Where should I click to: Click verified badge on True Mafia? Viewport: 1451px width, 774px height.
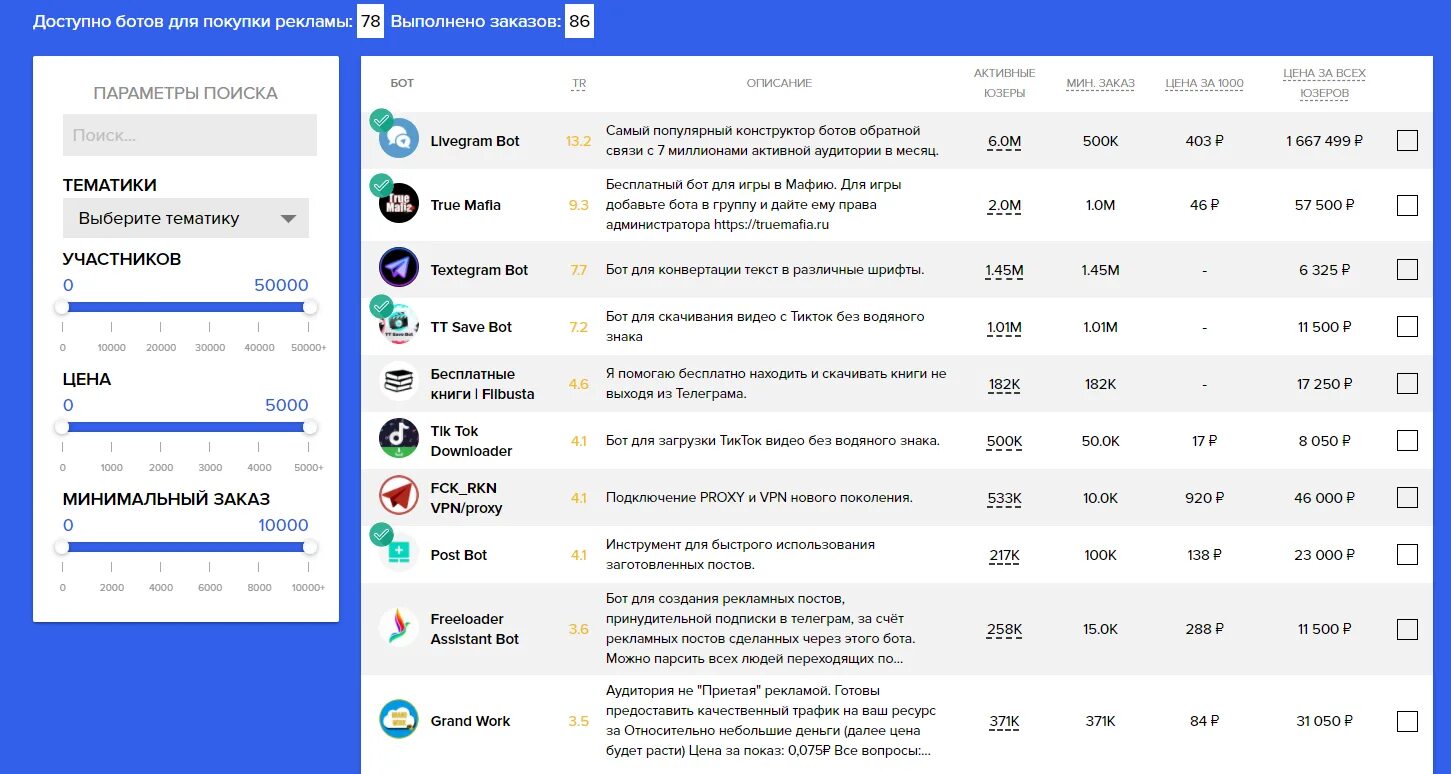(380, 185)
